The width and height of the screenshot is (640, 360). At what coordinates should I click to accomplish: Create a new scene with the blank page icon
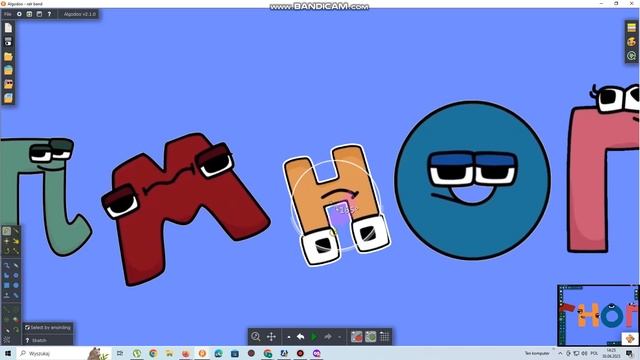point(8,28)
